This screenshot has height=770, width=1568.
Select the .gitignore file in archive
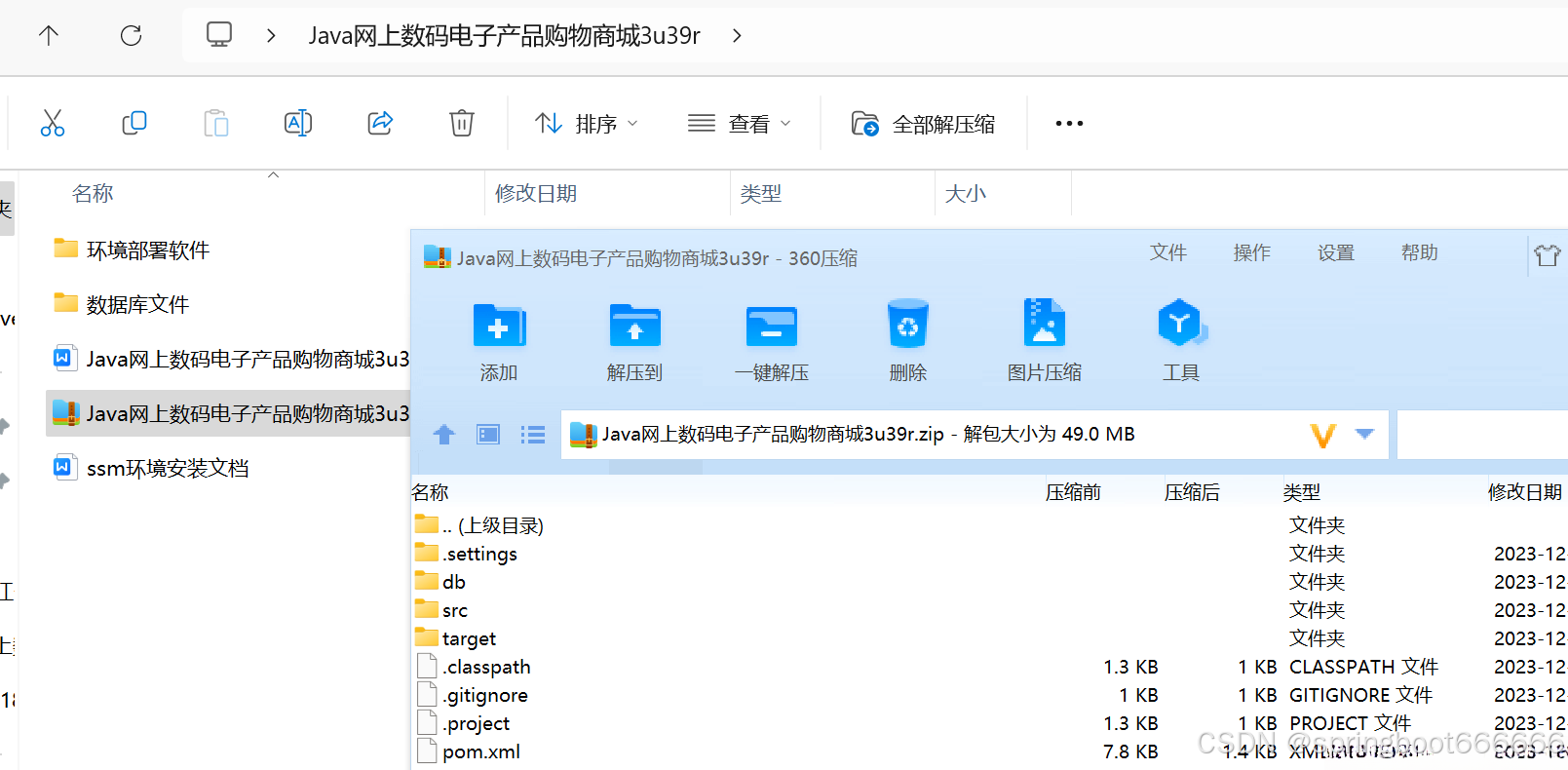tap(989, 695)
